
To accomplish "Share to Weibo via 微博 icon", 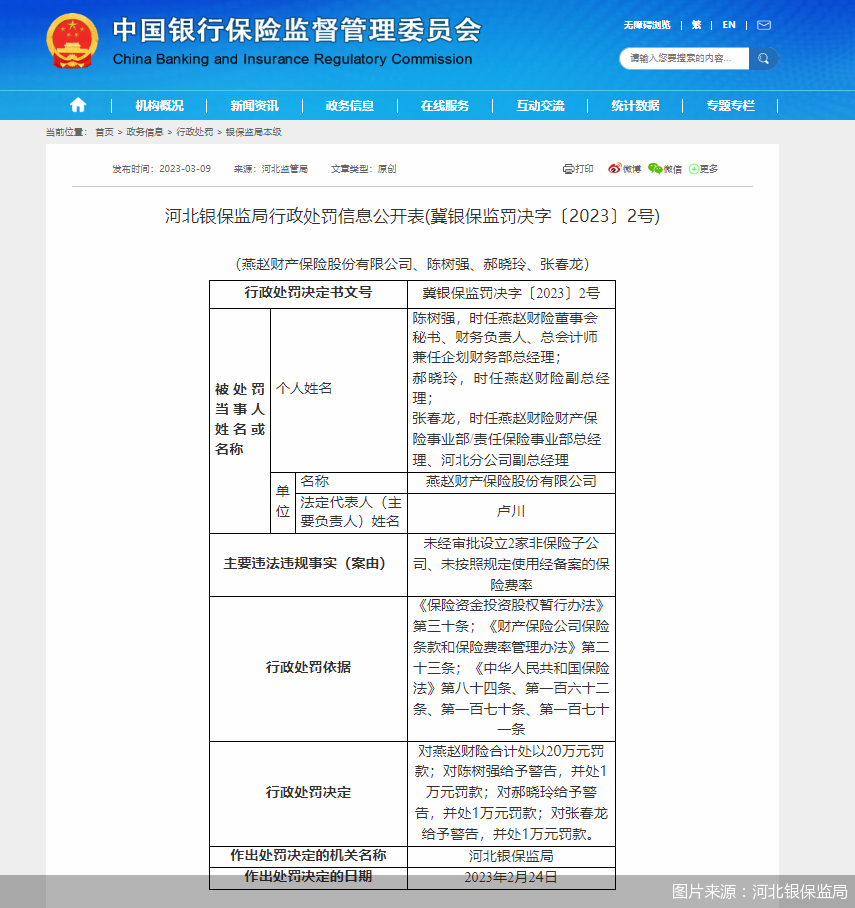I will click(624, 169).
